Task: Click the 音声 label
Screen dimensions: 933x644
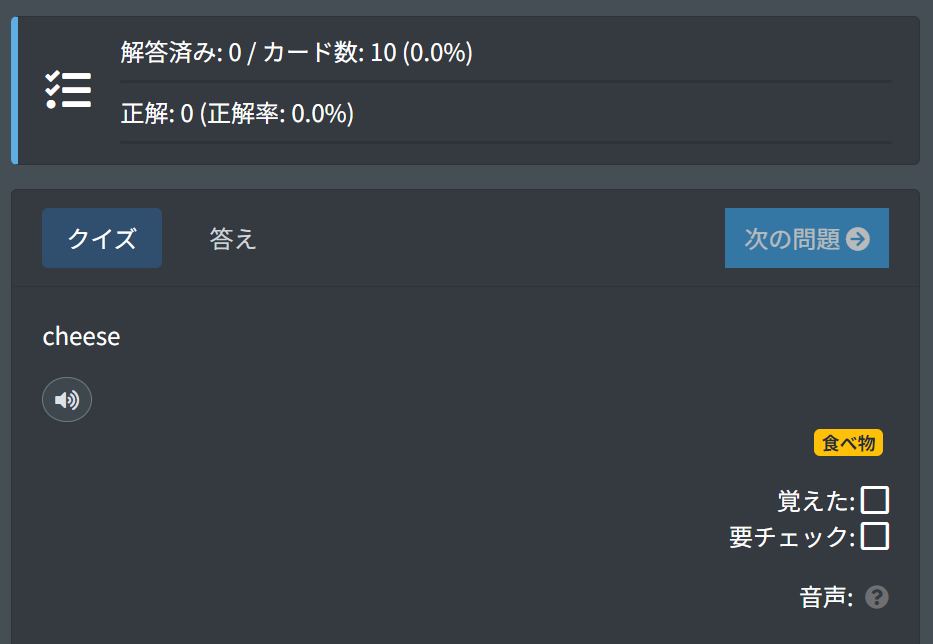Action: [826, 597]
